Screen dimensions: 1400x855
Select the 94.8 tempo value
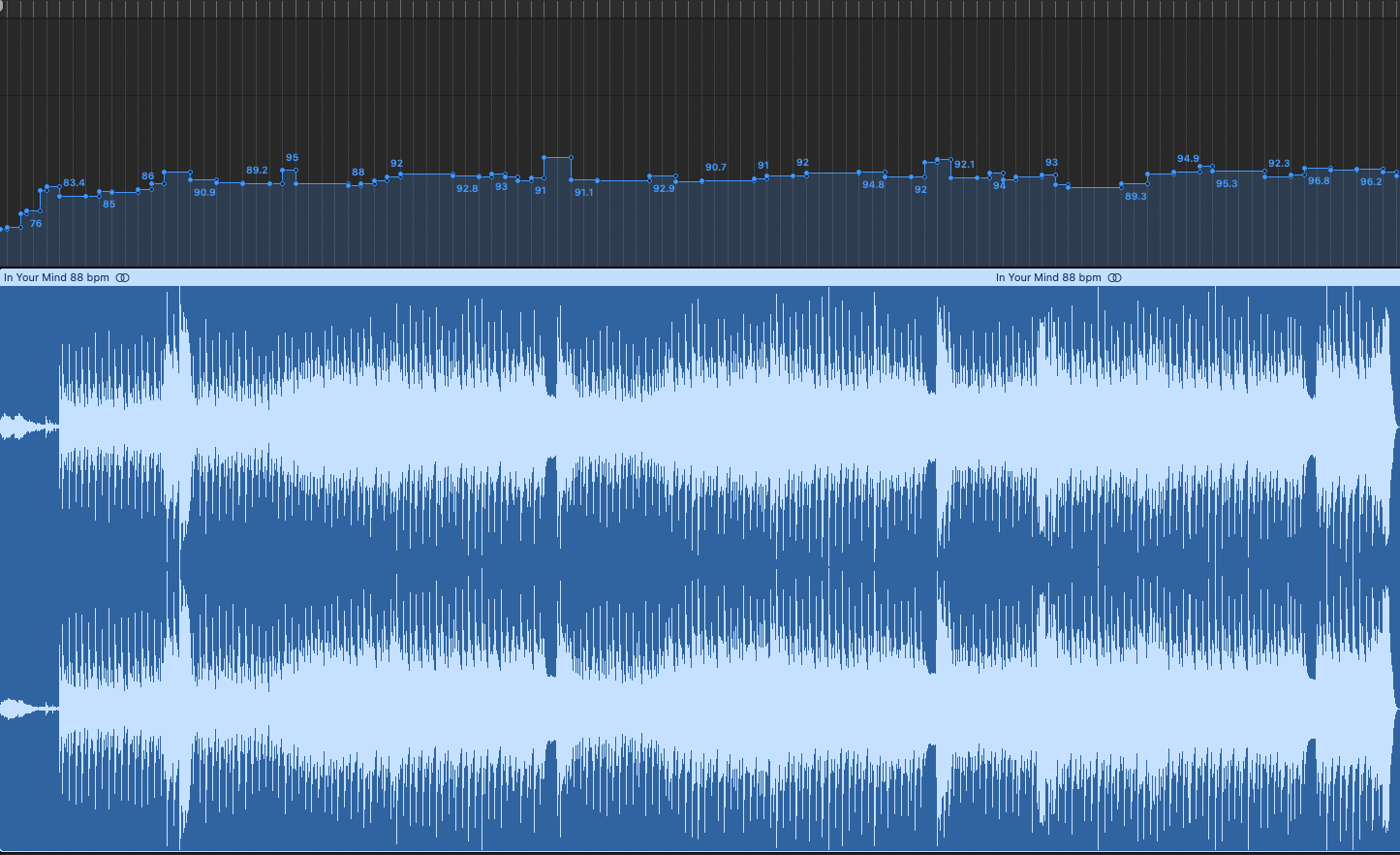pos(873,185)
